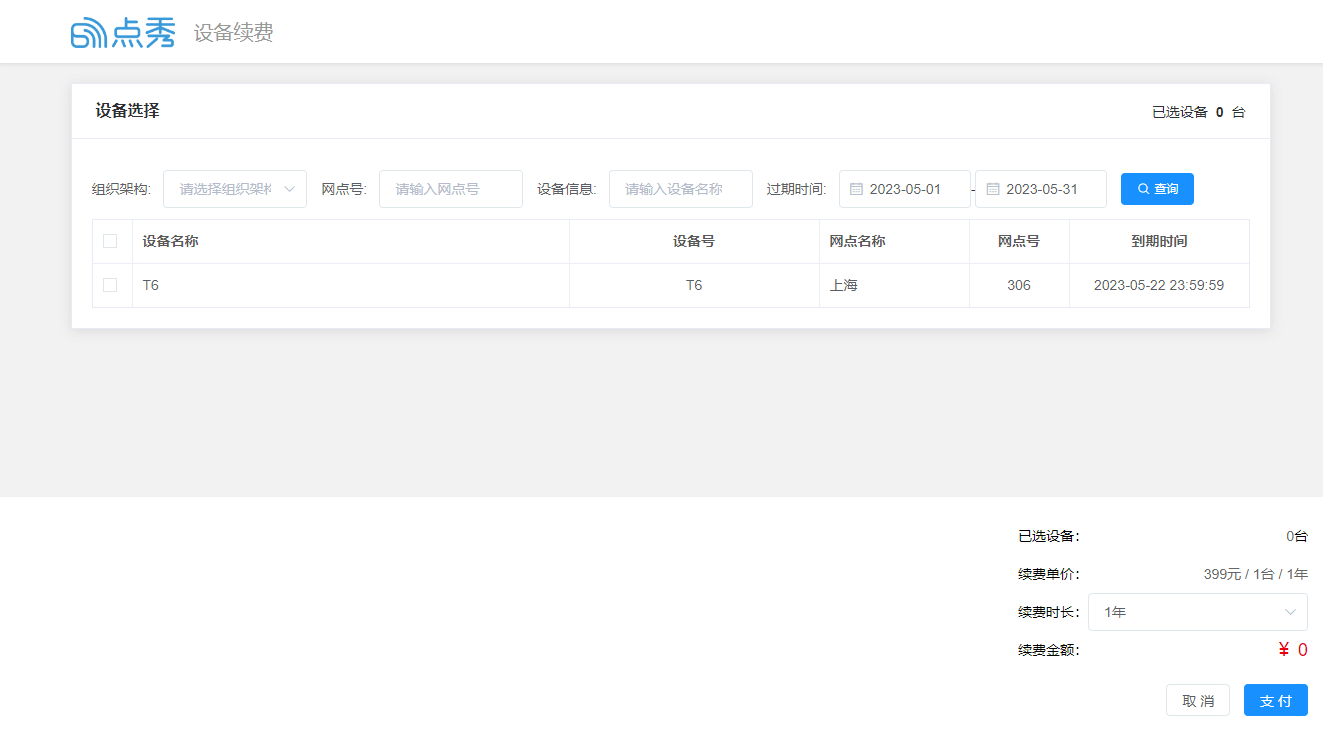The height and width of the screenshot is (731, 1323).
Task: Click the 到期时间 column header
Action: pos(1159,241)
